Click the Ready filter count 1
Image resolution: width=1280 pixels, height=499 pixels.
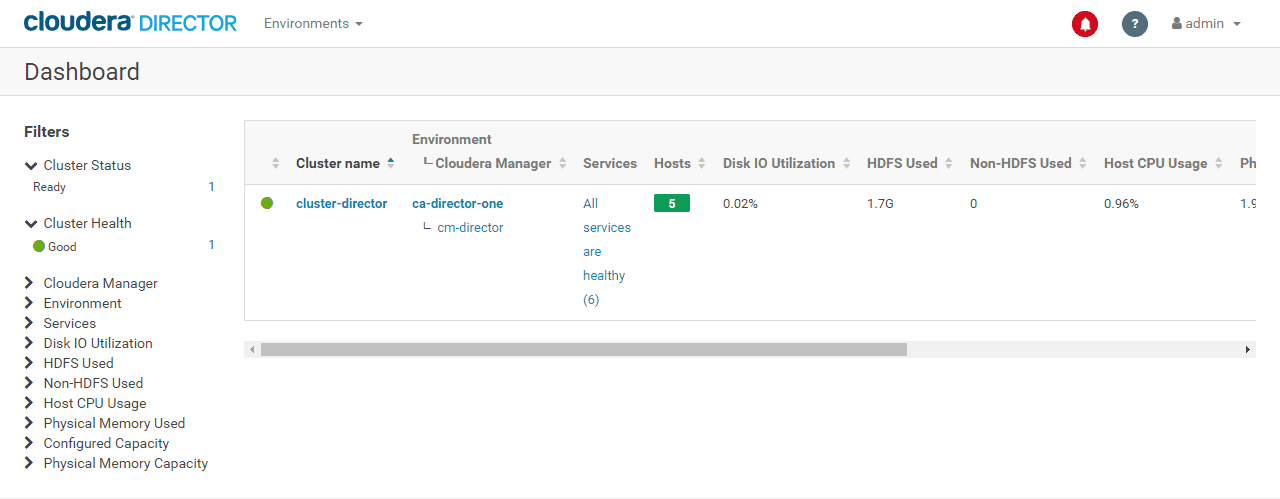coord(211,187)
